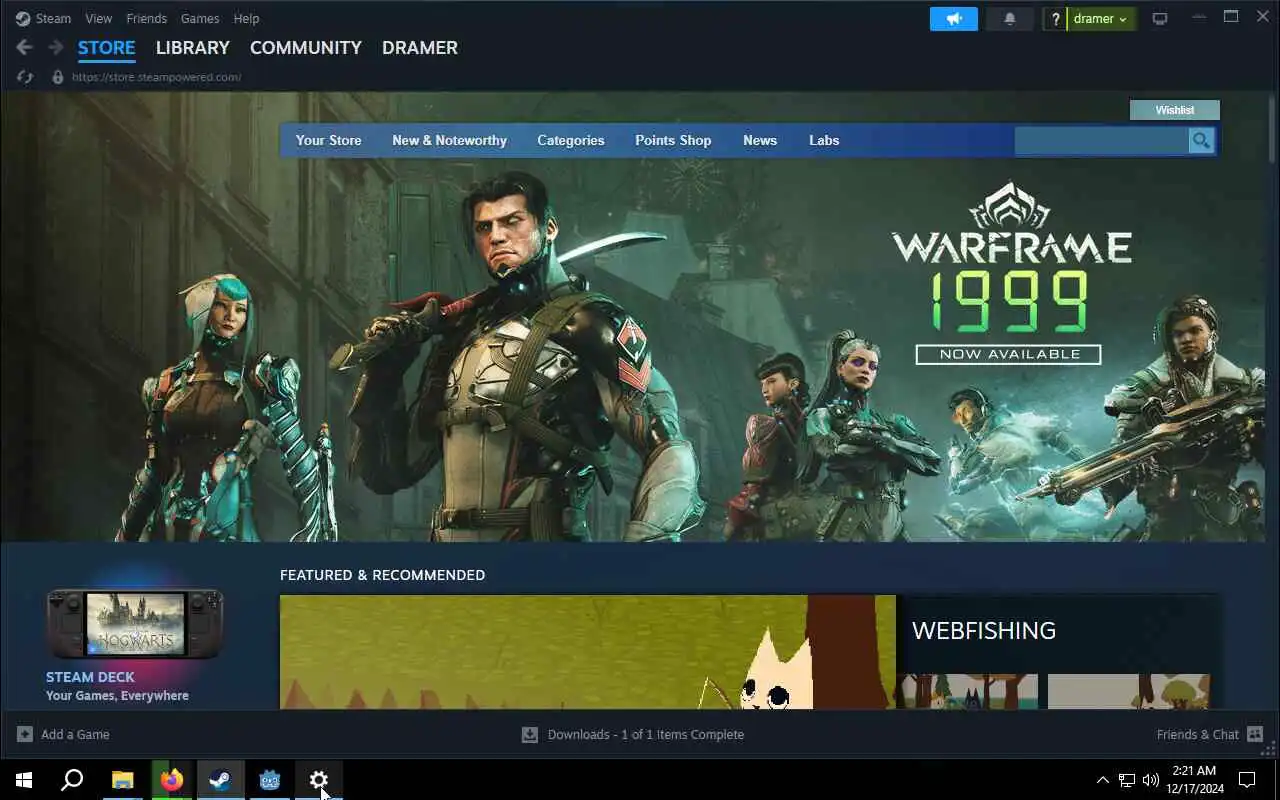Expand the Your Store menu
Viewport: 1280px width, 800px height.
pyautogui.click(x=328, y=140)
